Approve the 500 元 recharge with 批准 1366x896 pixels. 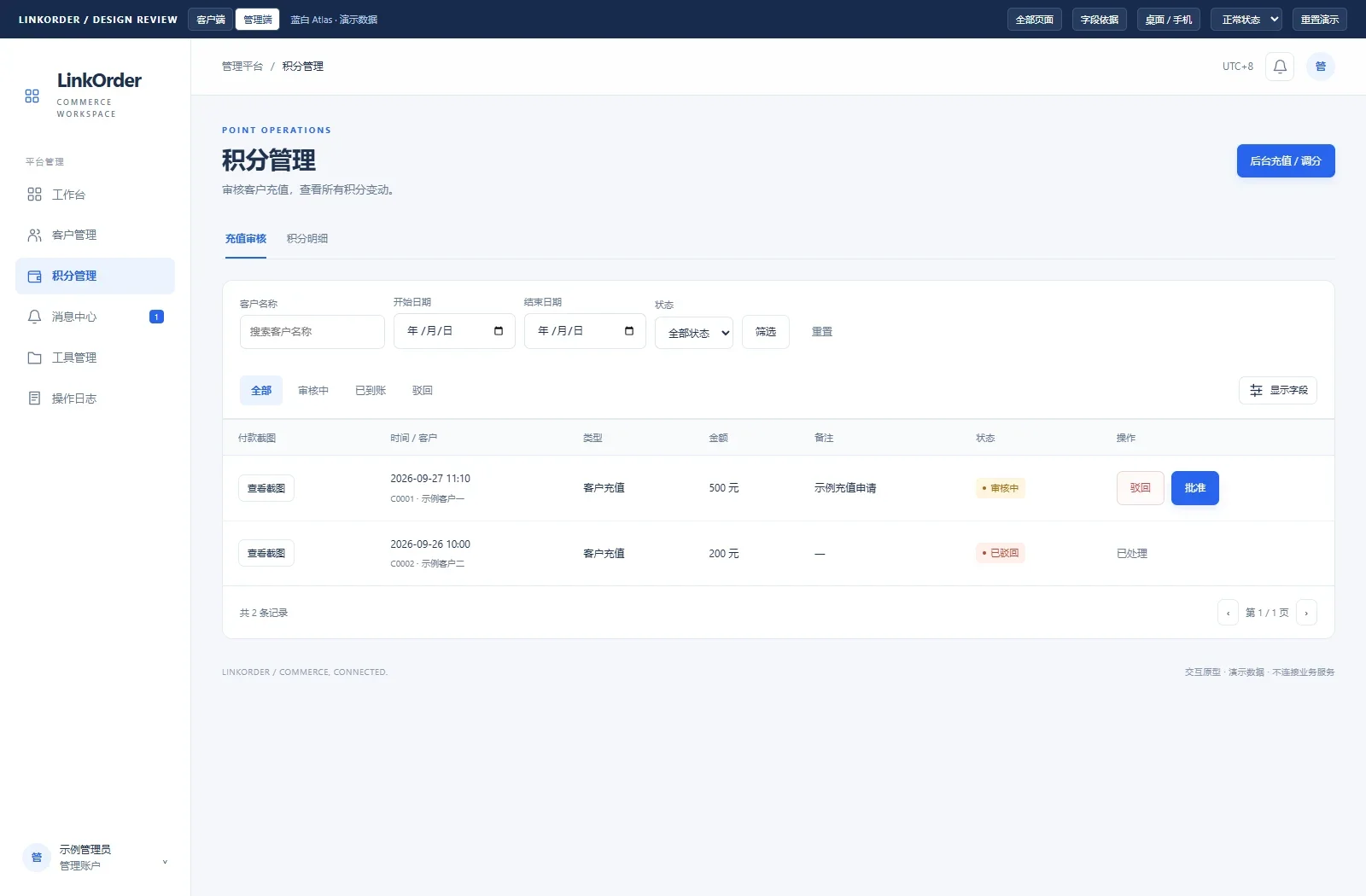1195,488
